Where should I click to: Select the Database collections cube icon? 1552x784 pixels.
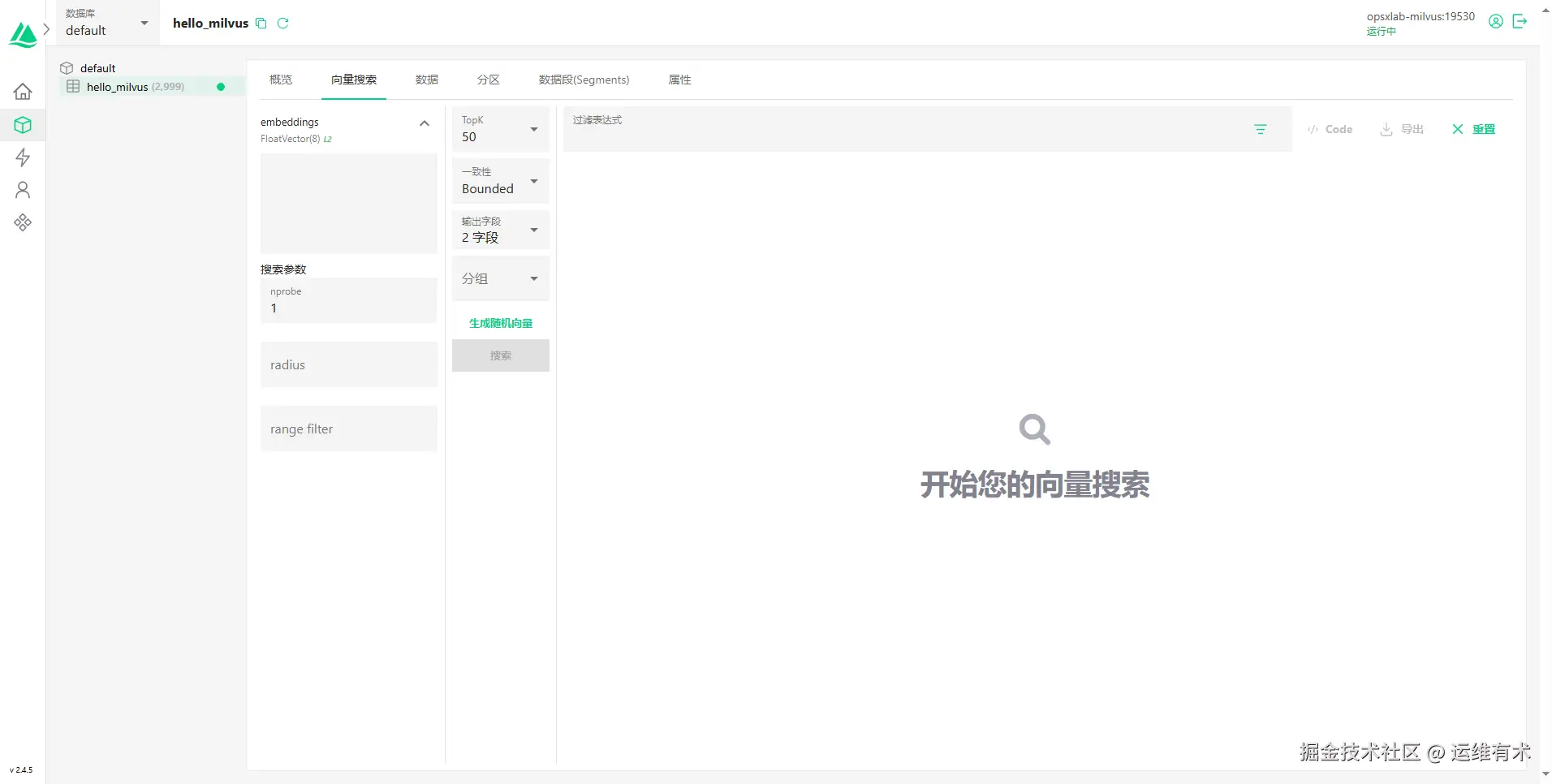tap(22, 124)
